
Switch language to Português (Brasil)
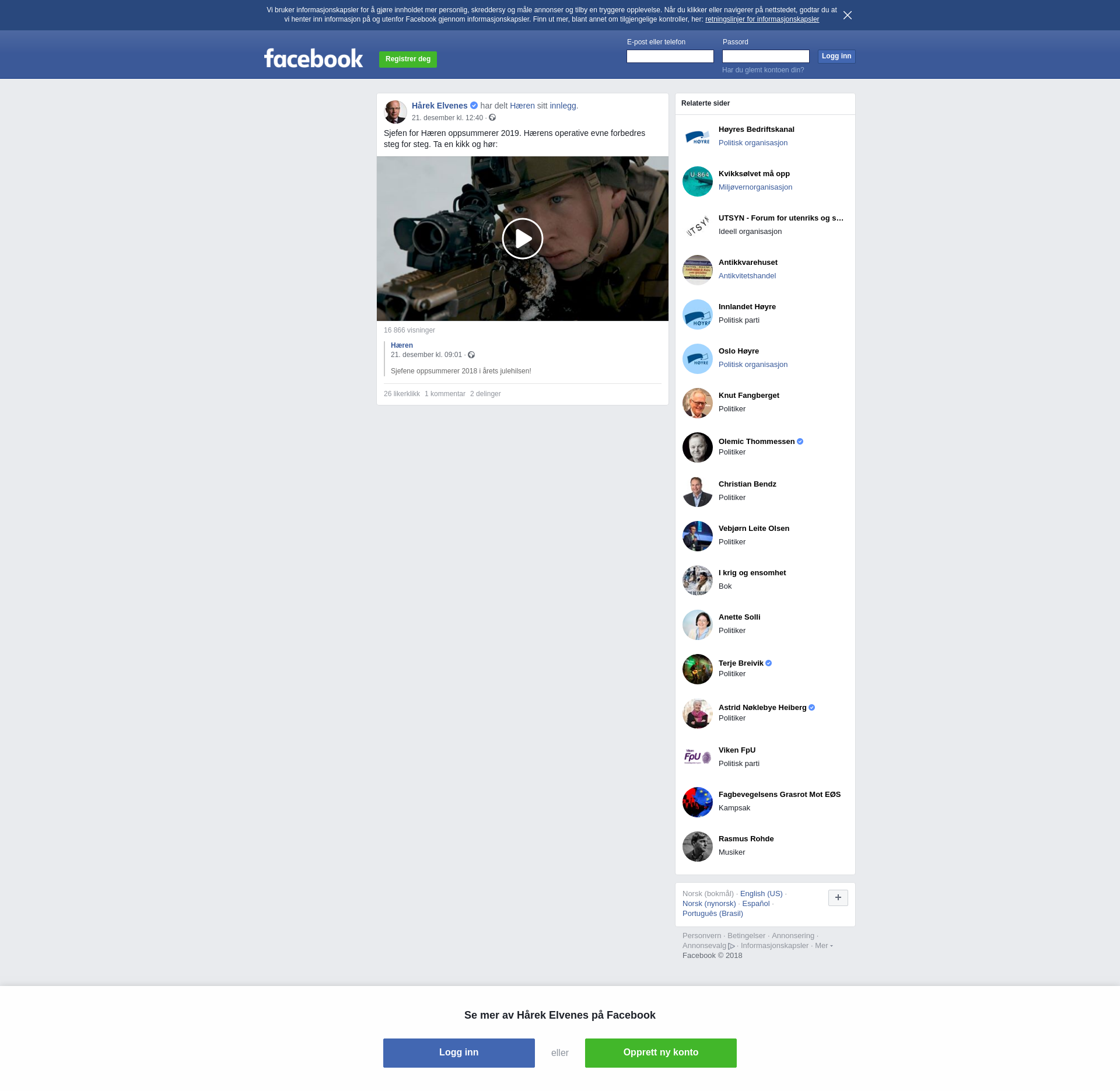pos(713,914)
